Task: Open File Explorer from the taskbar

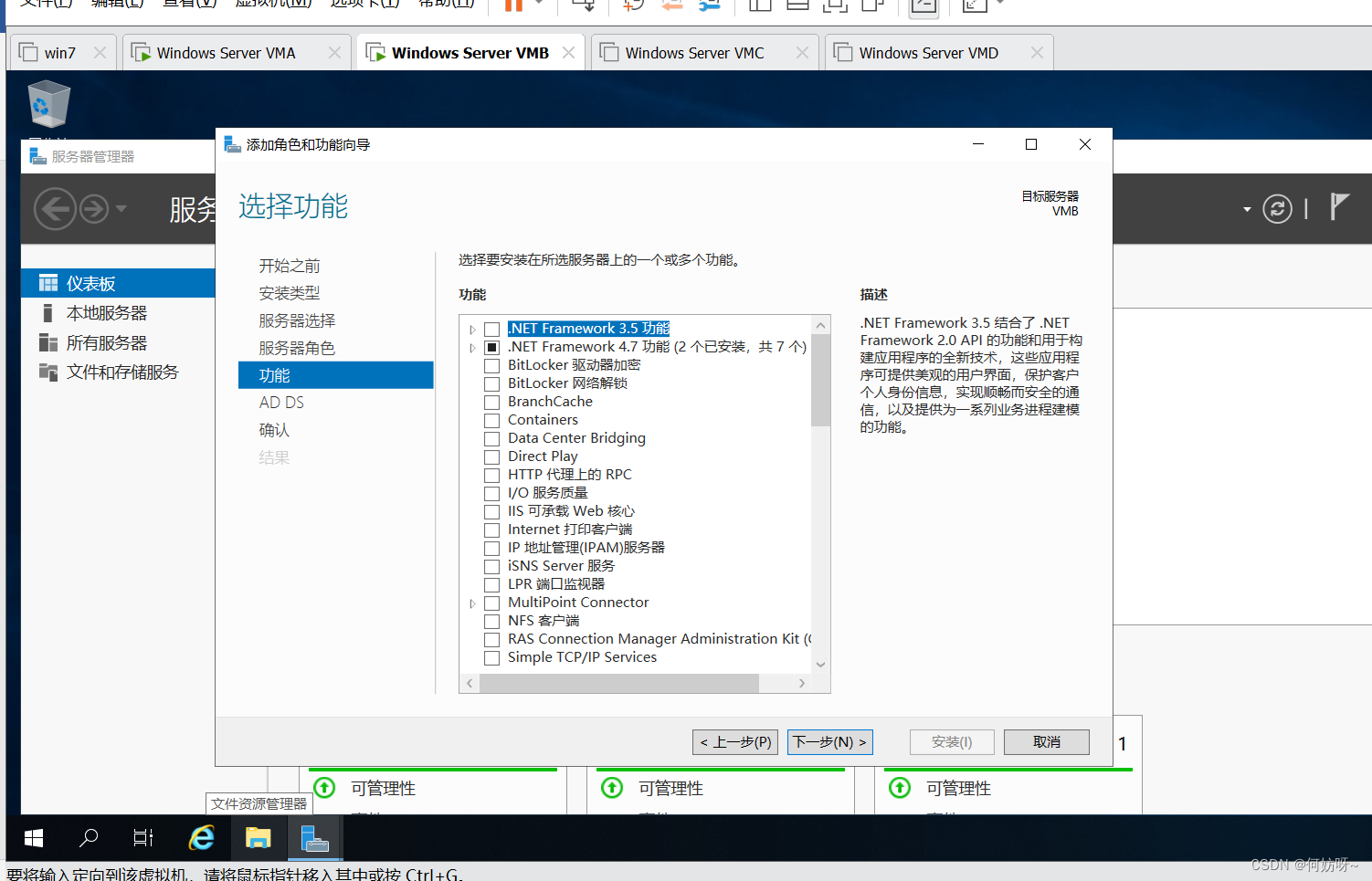Action: pos(259,837)
